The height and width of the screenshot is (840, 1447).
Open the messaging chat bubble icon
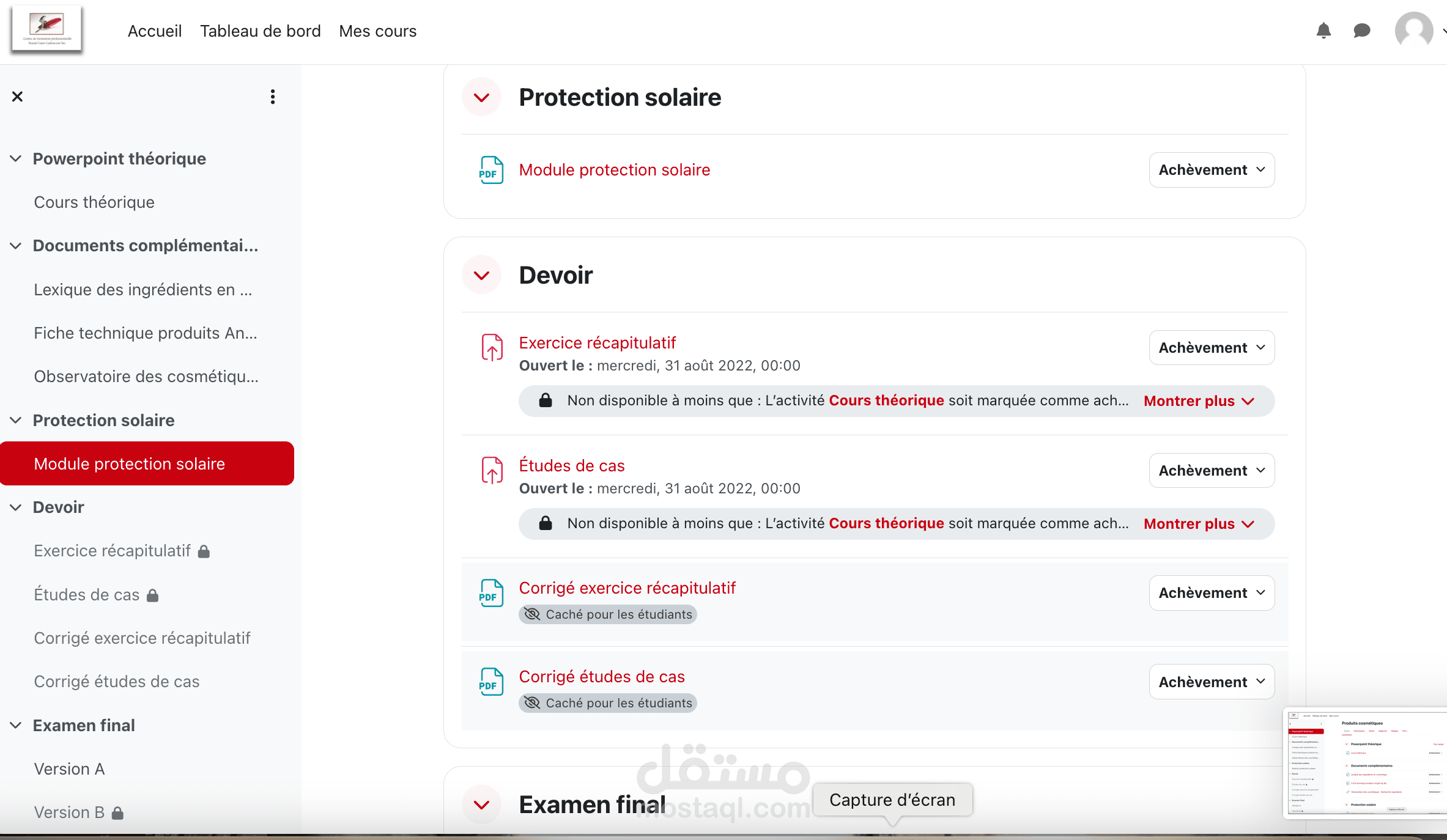(x=1362, y=31)
